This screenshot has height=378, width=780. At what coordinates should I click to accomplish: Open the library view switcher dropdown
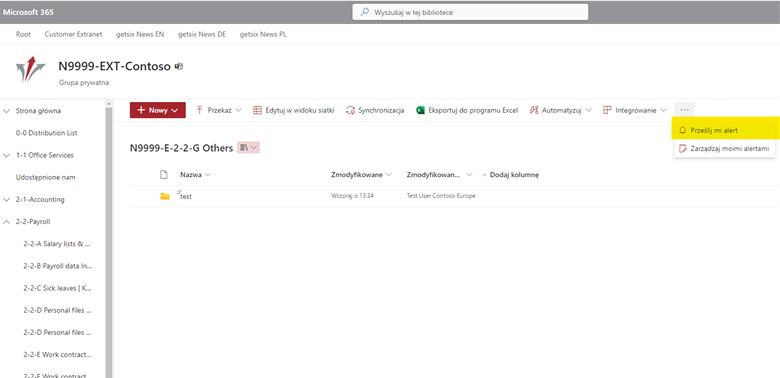point(248,148)
